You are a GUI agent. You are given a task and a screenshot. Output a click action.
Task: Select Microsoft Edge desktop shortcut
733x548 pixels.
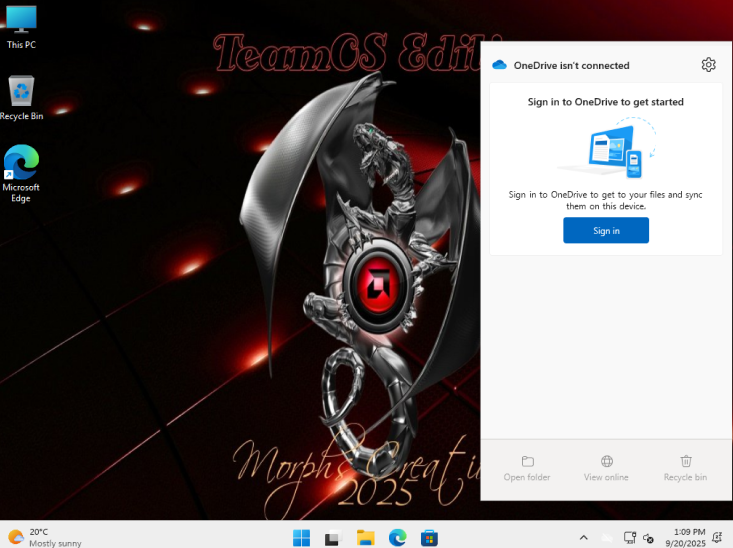21,173
